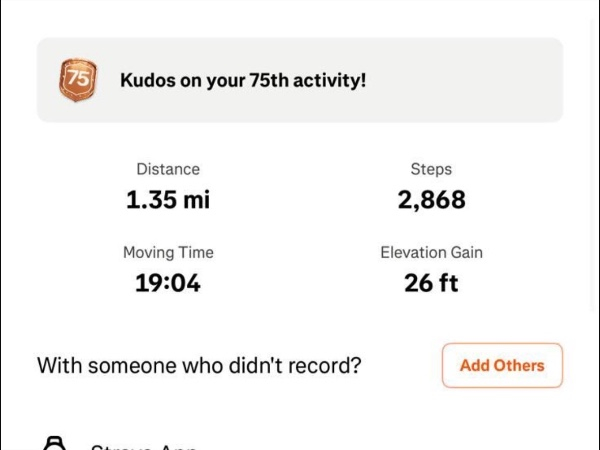Click the Add Others button
600x450 pixels.
(502, 365)
